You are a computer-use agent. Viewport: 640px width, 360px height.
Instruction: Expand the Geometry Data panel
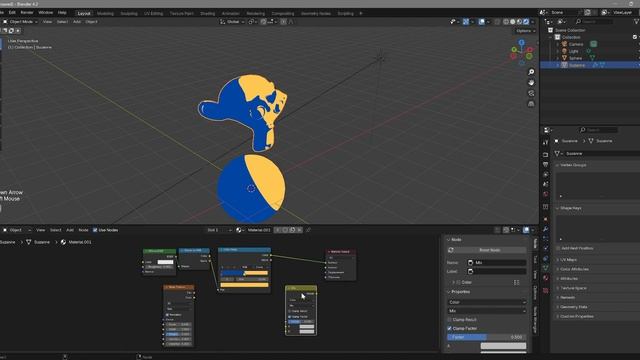(573, 307)
